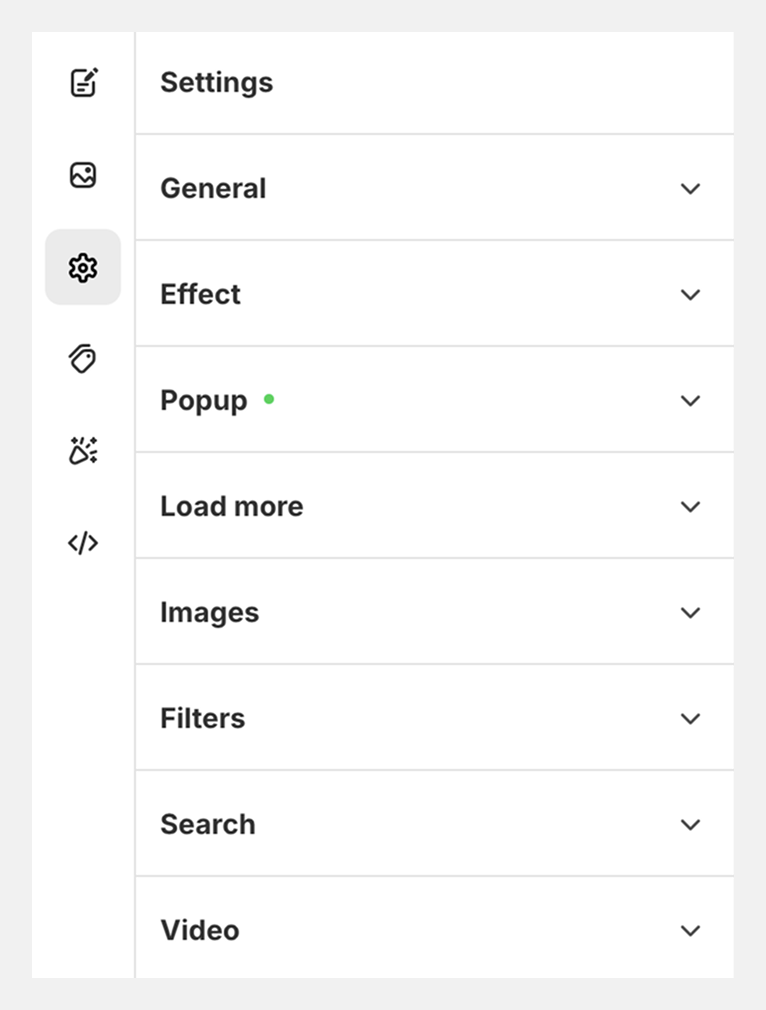The width and height of the screenshot is (766, 1010).
Task: Open the tags sidebar icon
Action: click(x=83, y=359)
